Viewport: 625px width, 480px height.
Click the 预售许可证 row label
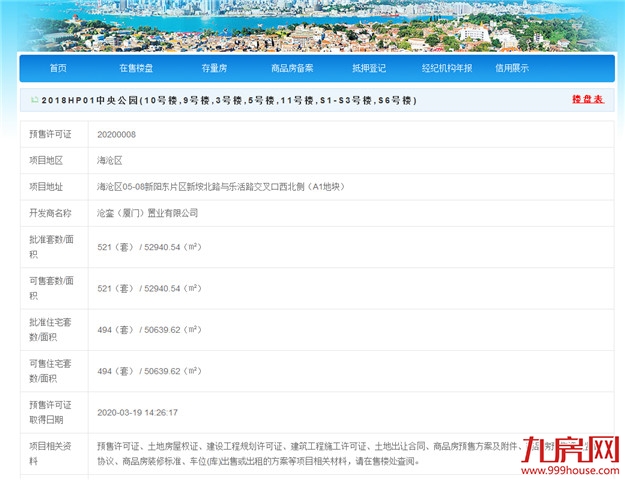50,134
